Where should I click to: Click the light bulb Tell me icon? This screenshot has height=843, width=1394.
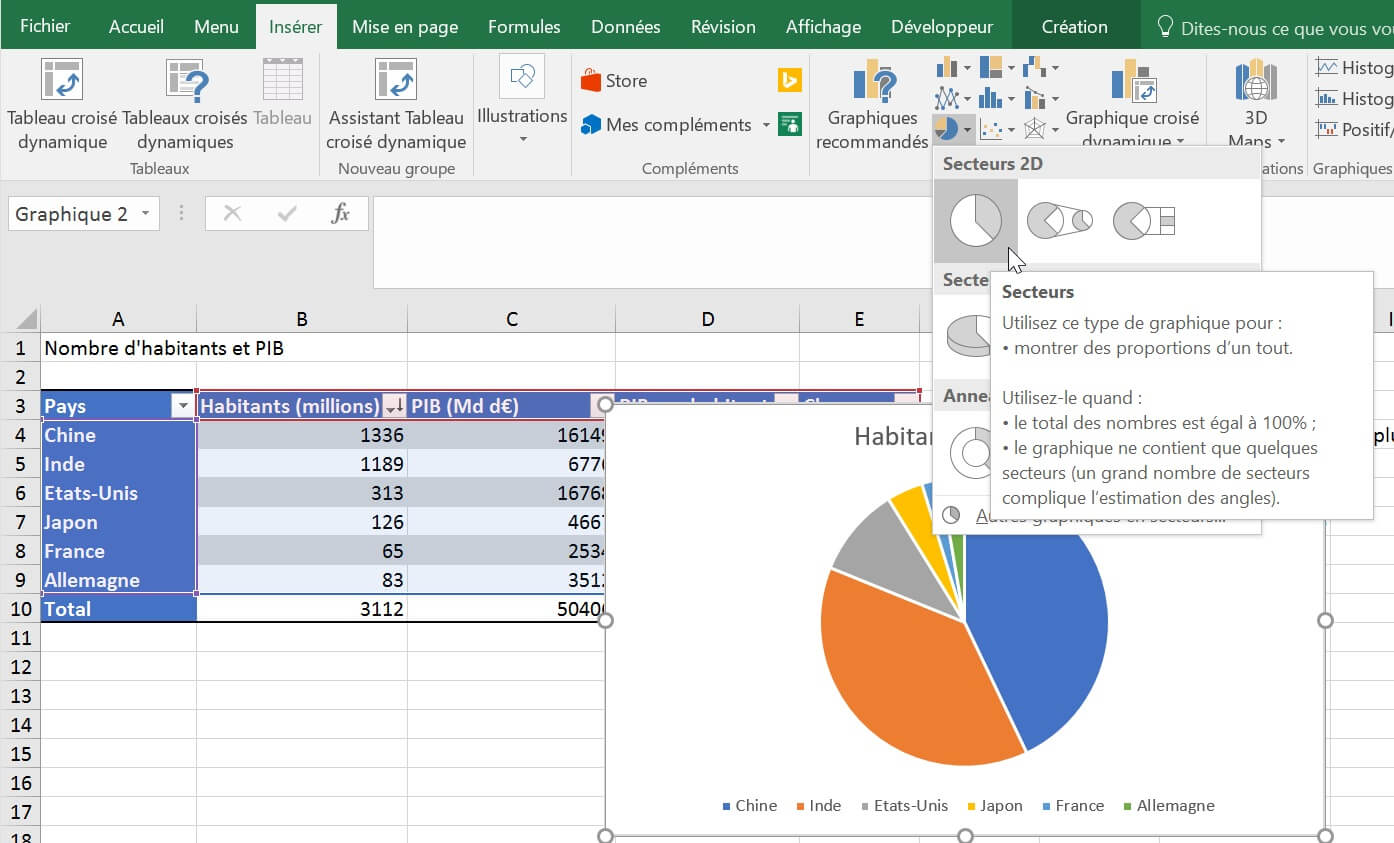(x=1165, y=27)
